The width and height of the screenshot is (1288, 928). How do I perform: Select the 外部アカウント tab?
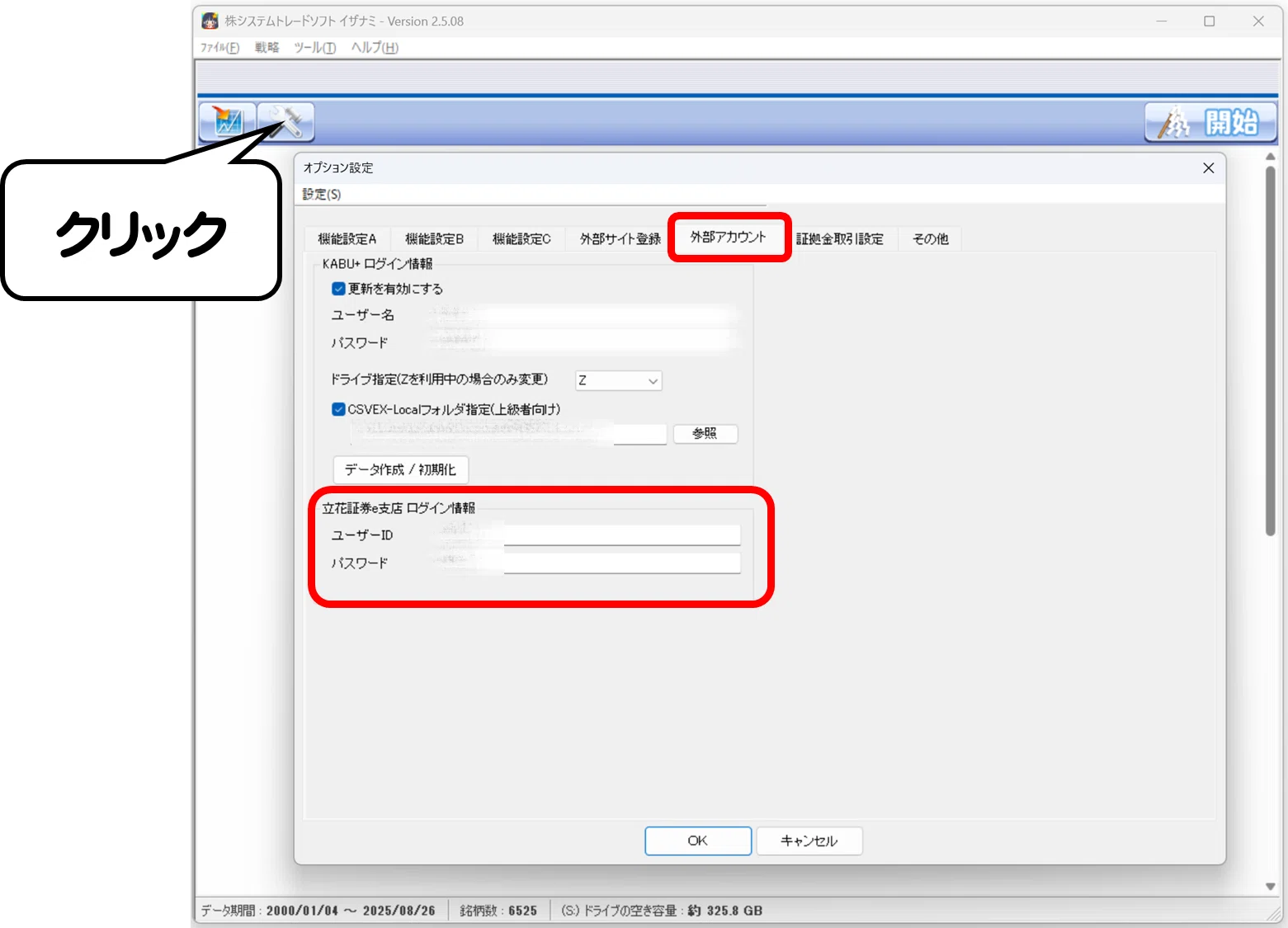coord(729,237)
